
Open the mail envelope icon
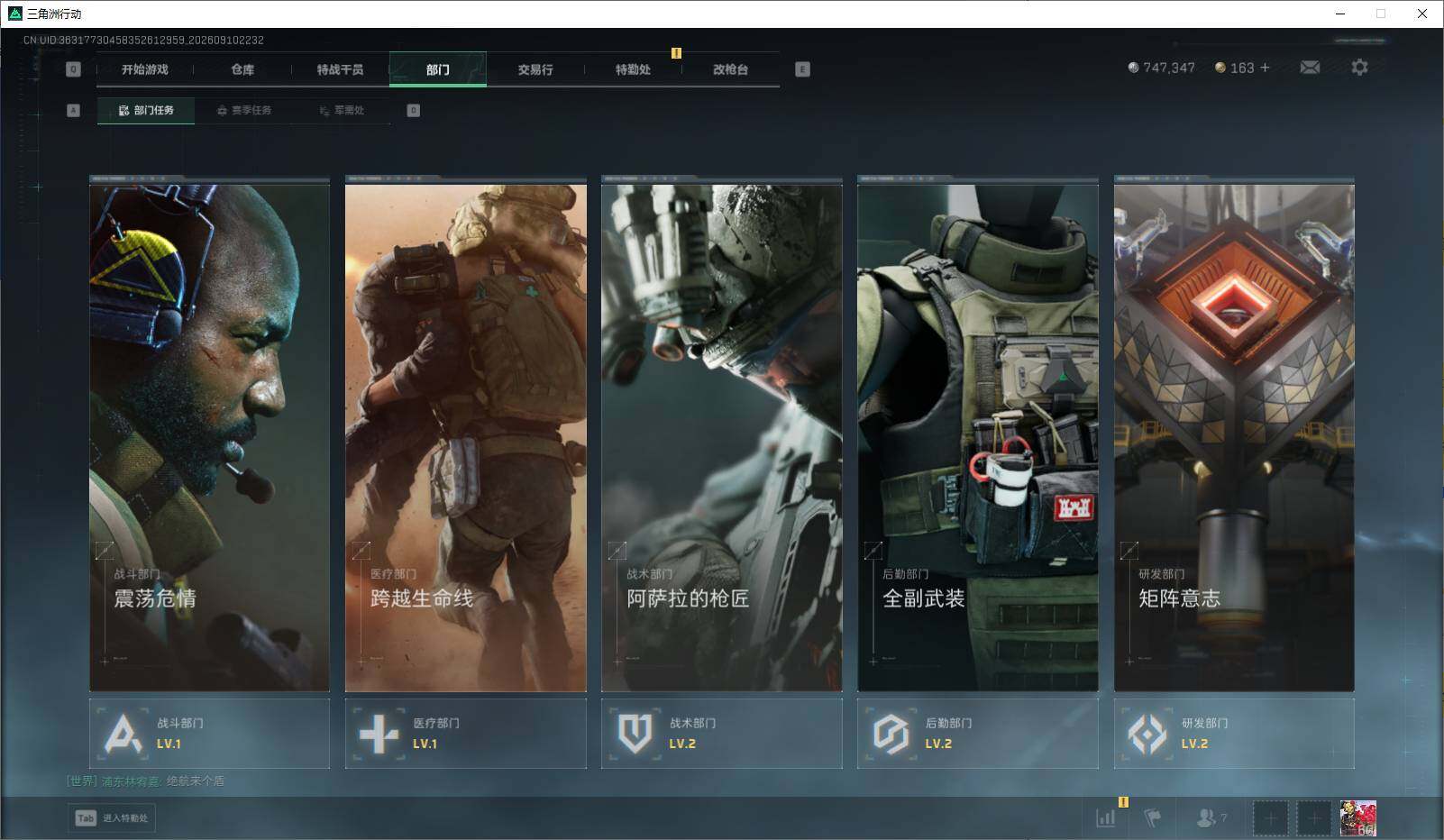coord(1310,68)
